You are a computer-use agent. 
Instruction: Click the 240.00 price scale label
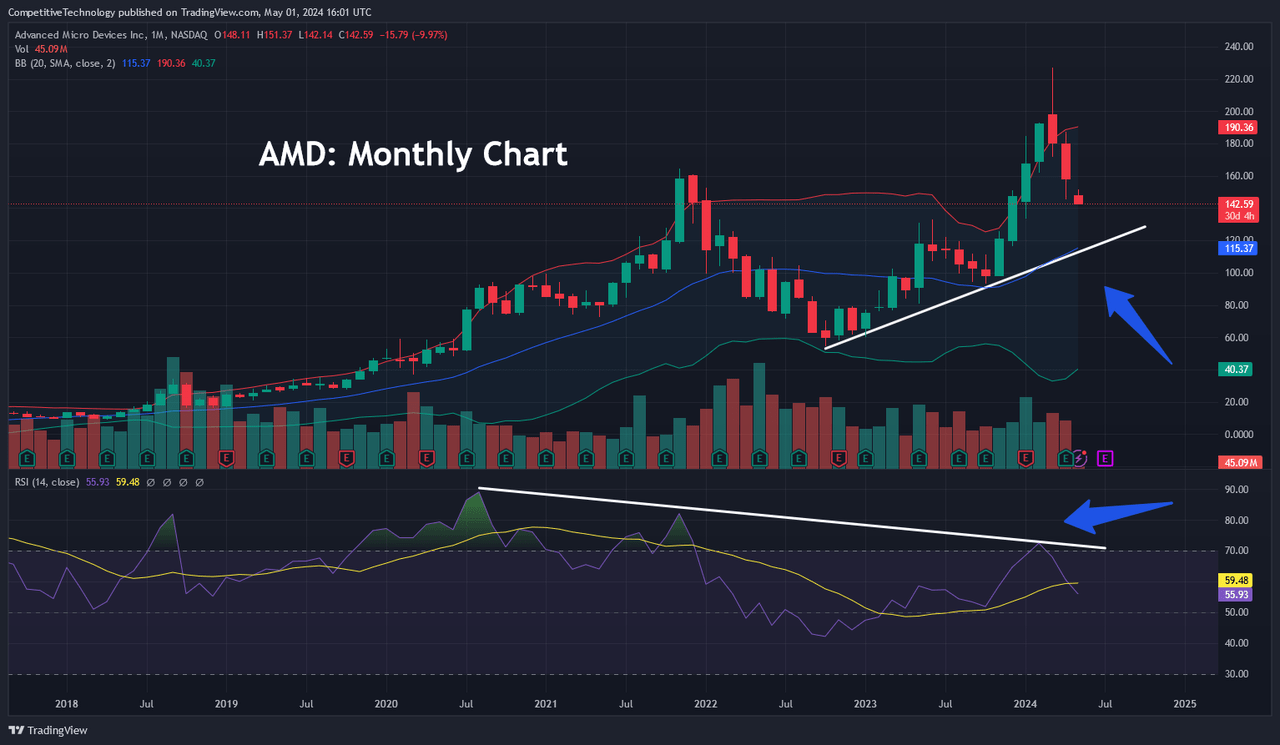(1239, 47)
